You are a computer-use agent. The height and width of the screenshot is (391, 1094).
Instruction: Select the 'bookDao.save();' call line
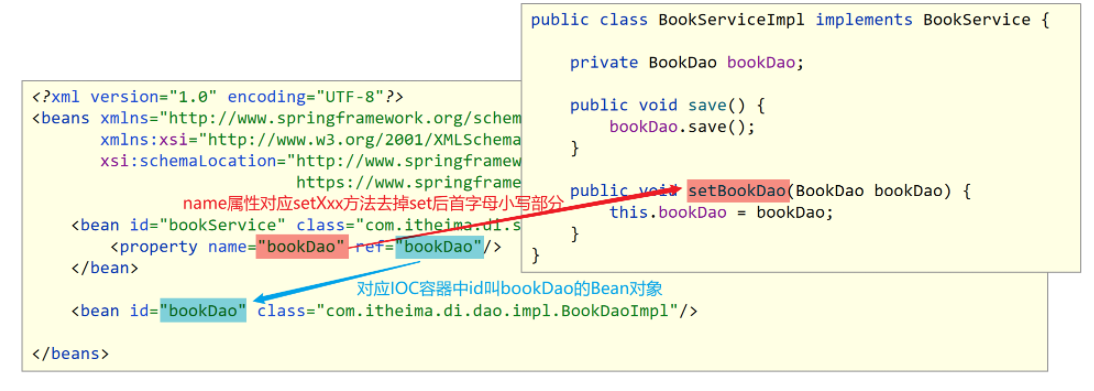pyautogui.click(x=682, y=127)
